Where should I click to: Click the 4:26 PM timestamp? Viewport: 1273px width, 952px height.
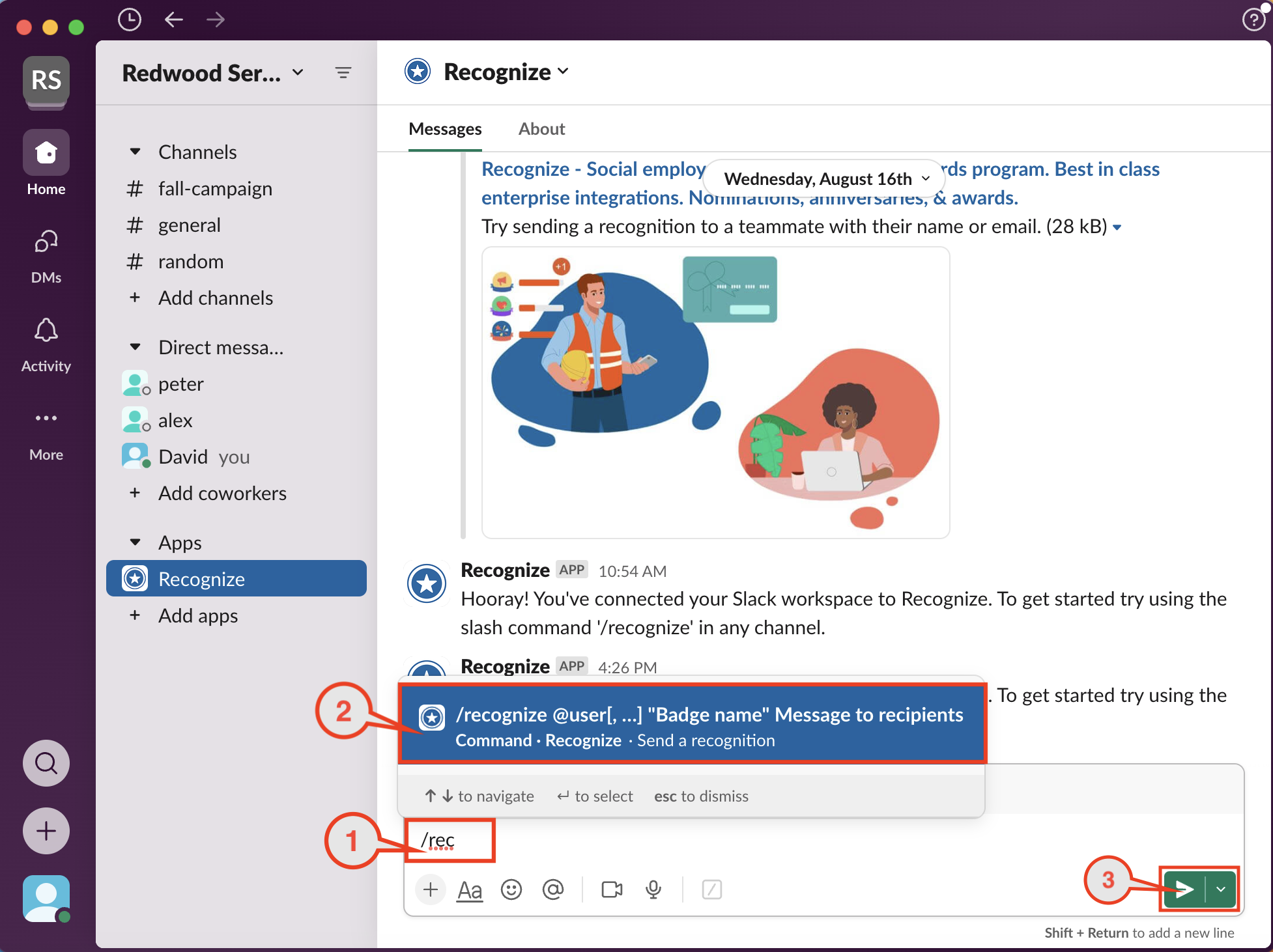point(627,667)
